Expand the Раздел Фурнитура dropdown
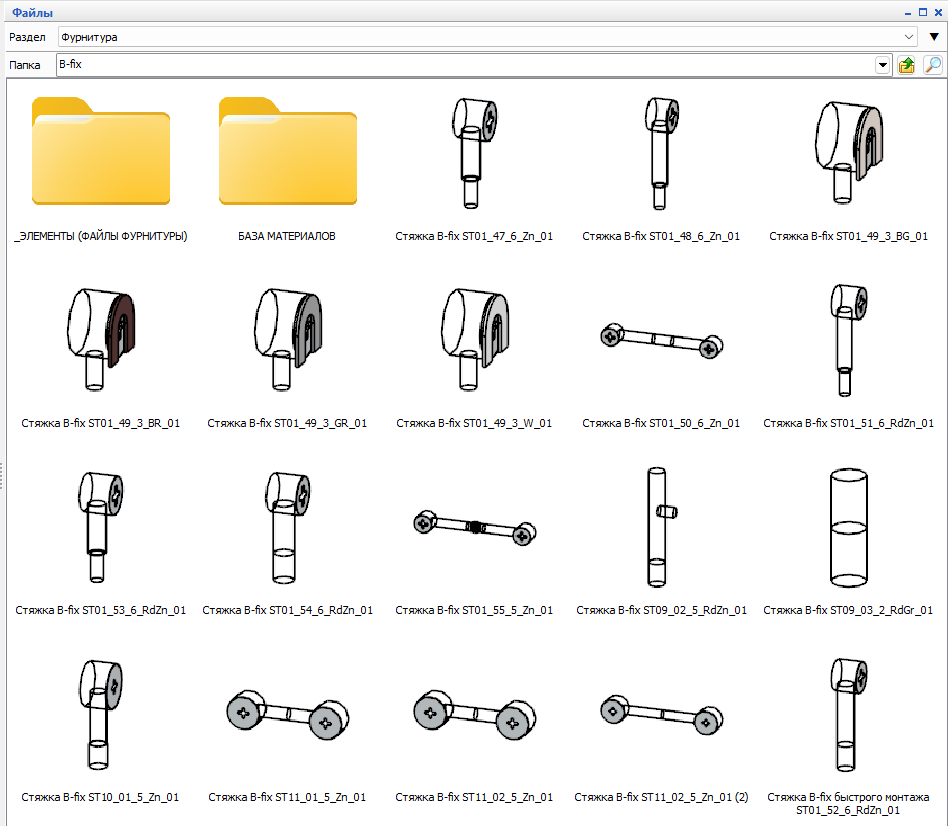This screenshot has width=948, height=826. coord(908,37)
